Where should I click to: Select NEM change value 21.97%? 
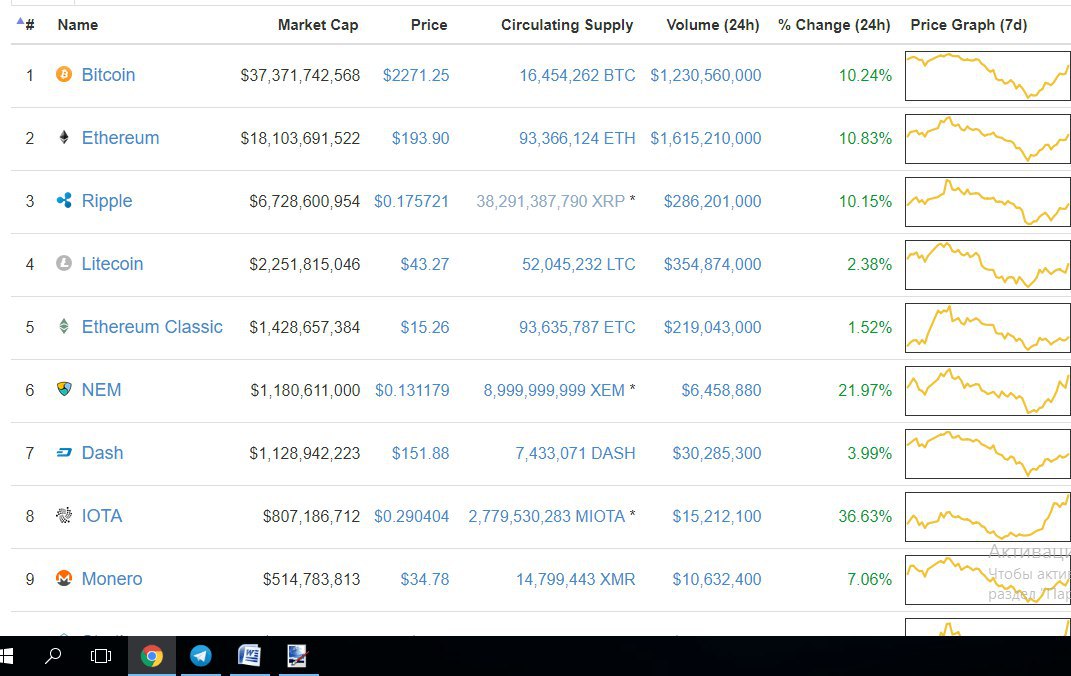coord(865,390)
